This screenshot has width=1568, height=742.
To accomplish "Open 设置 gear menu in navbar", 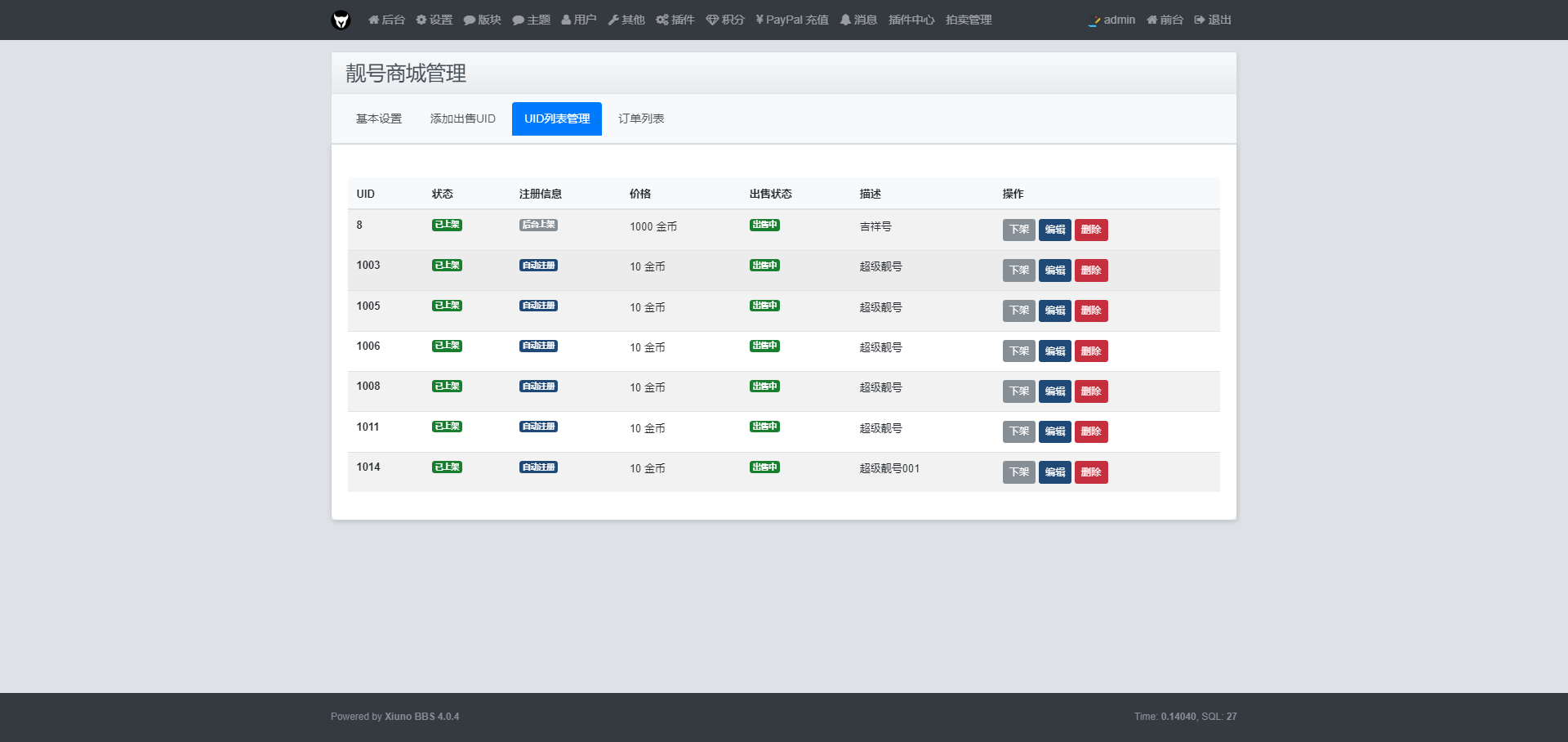I will tap(434, 20).
